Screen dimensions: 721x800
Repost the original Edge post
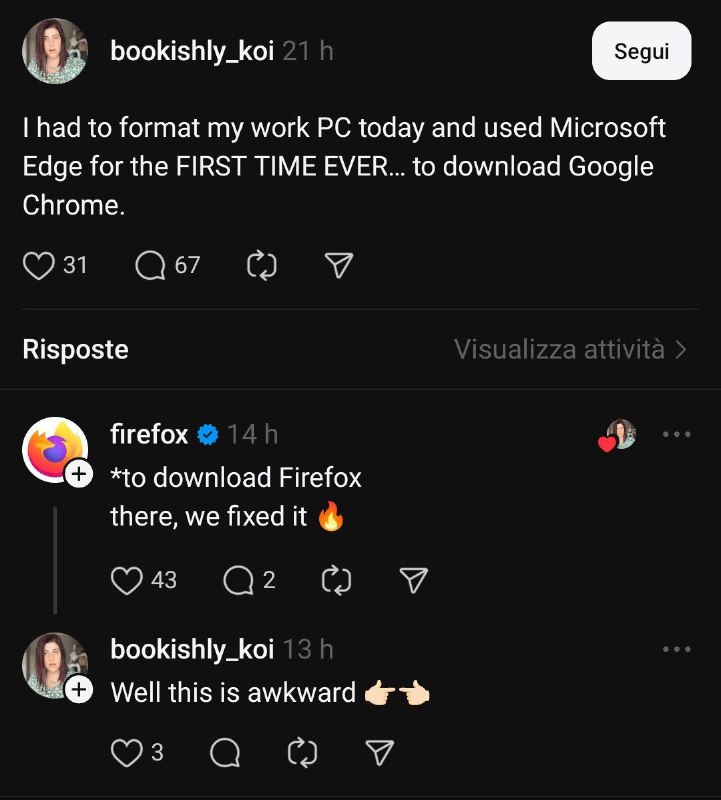pyautogui.click(x=261, y=265)
